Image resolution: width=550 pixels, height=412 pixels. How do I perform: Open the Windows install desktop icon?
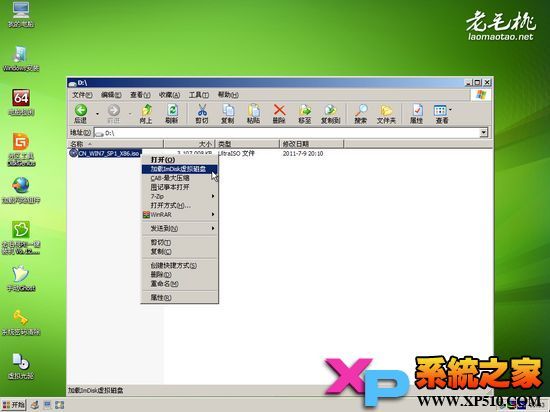click(21, 59)
